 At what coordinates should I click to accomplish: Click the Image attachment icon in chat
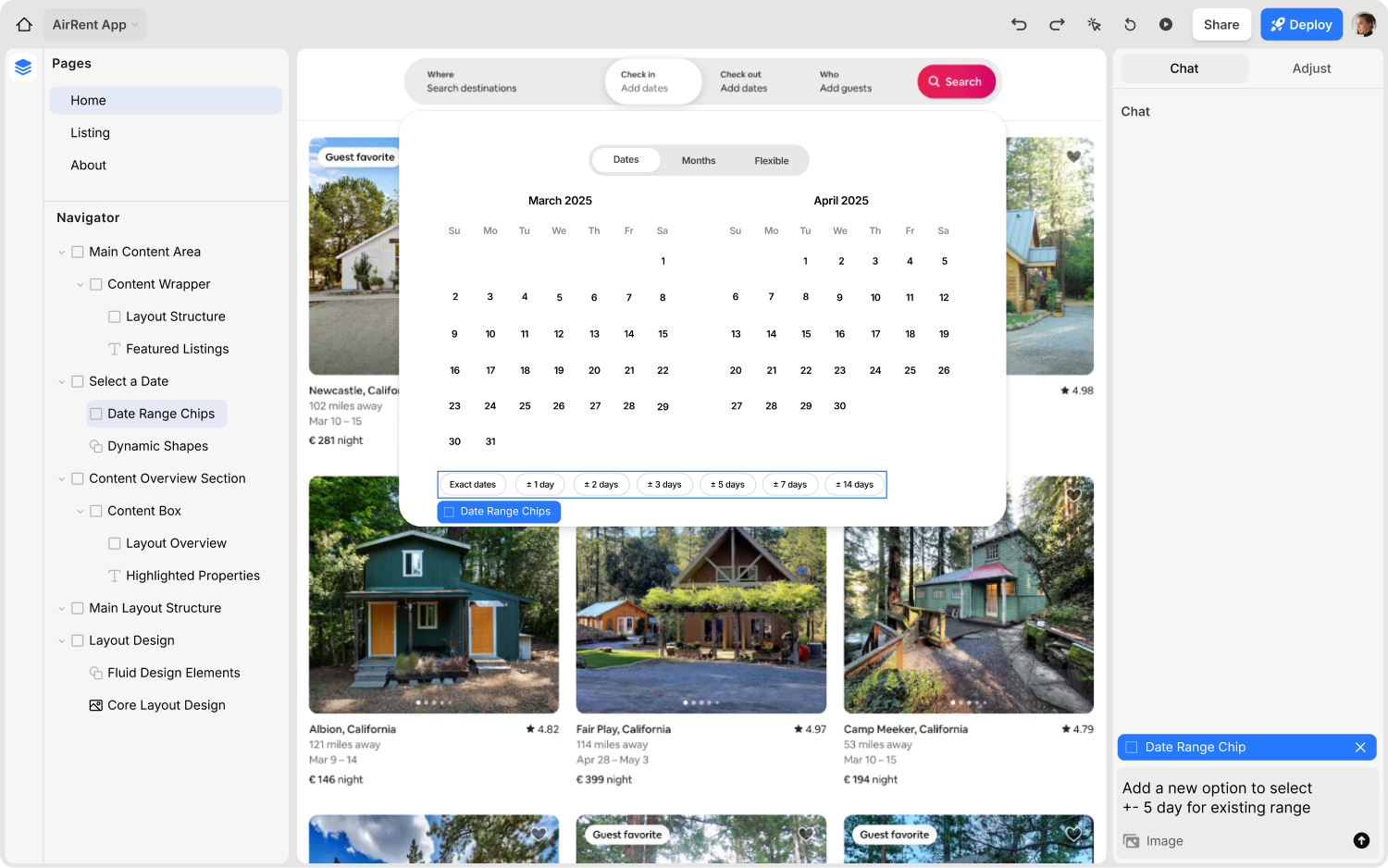[1131, 841]
